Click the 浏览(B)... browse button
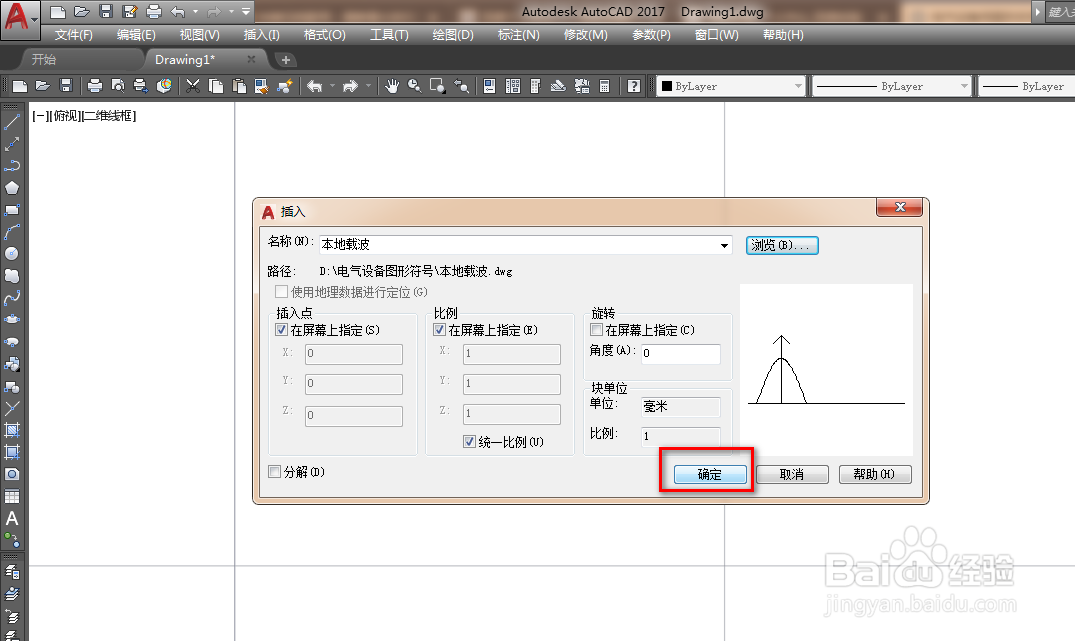The width and height of the screenshot is (1075, 641). tap(782, 245)
